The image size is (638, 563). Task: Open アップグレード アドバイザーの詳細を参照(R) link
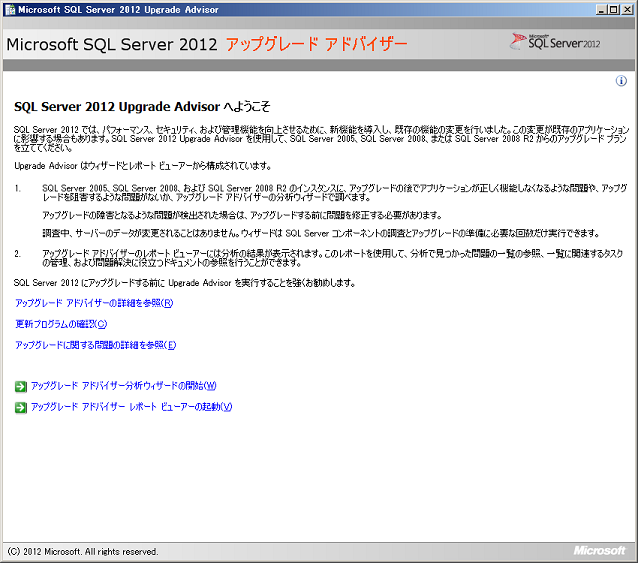pos(94,303)
